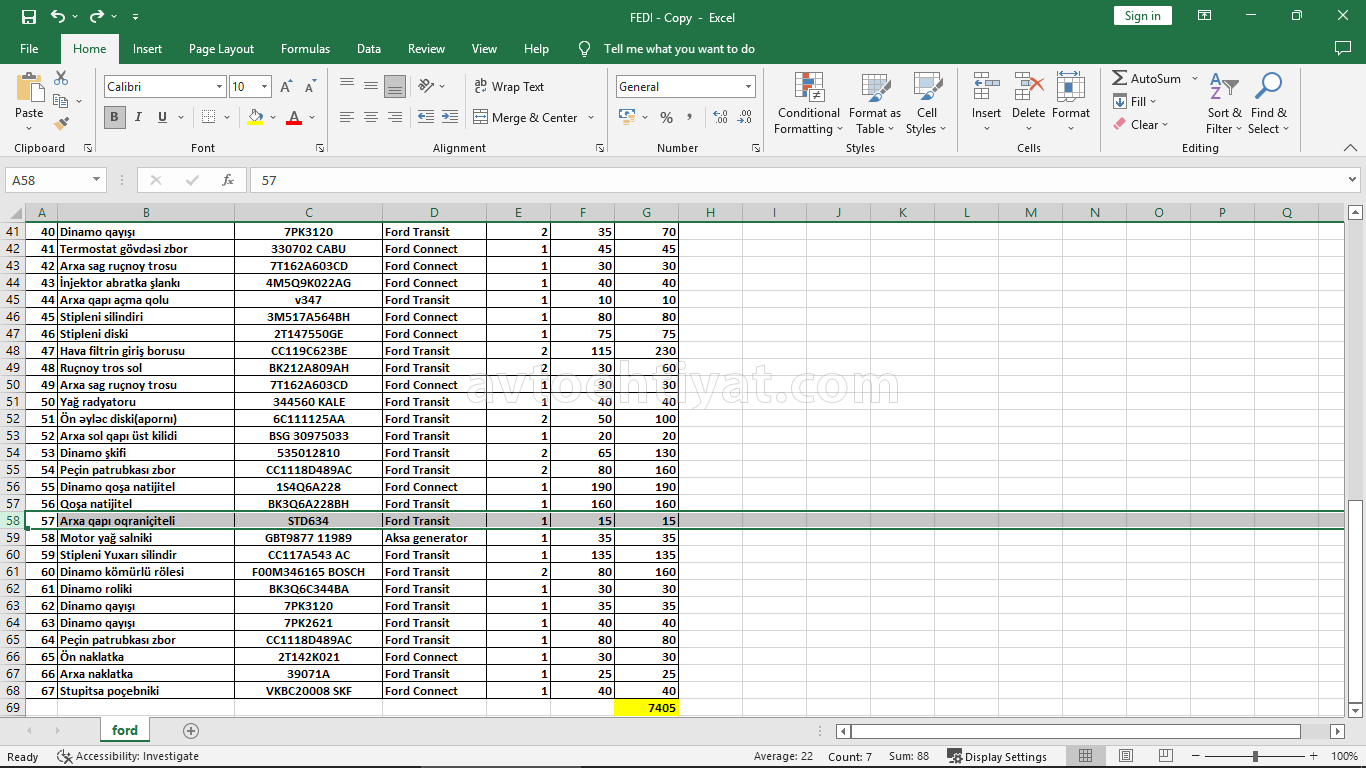The width and height of the screenshot is (1366, 768).
Task: Increase decimal places
Action: pyautogui.click(x=720, y=117)
